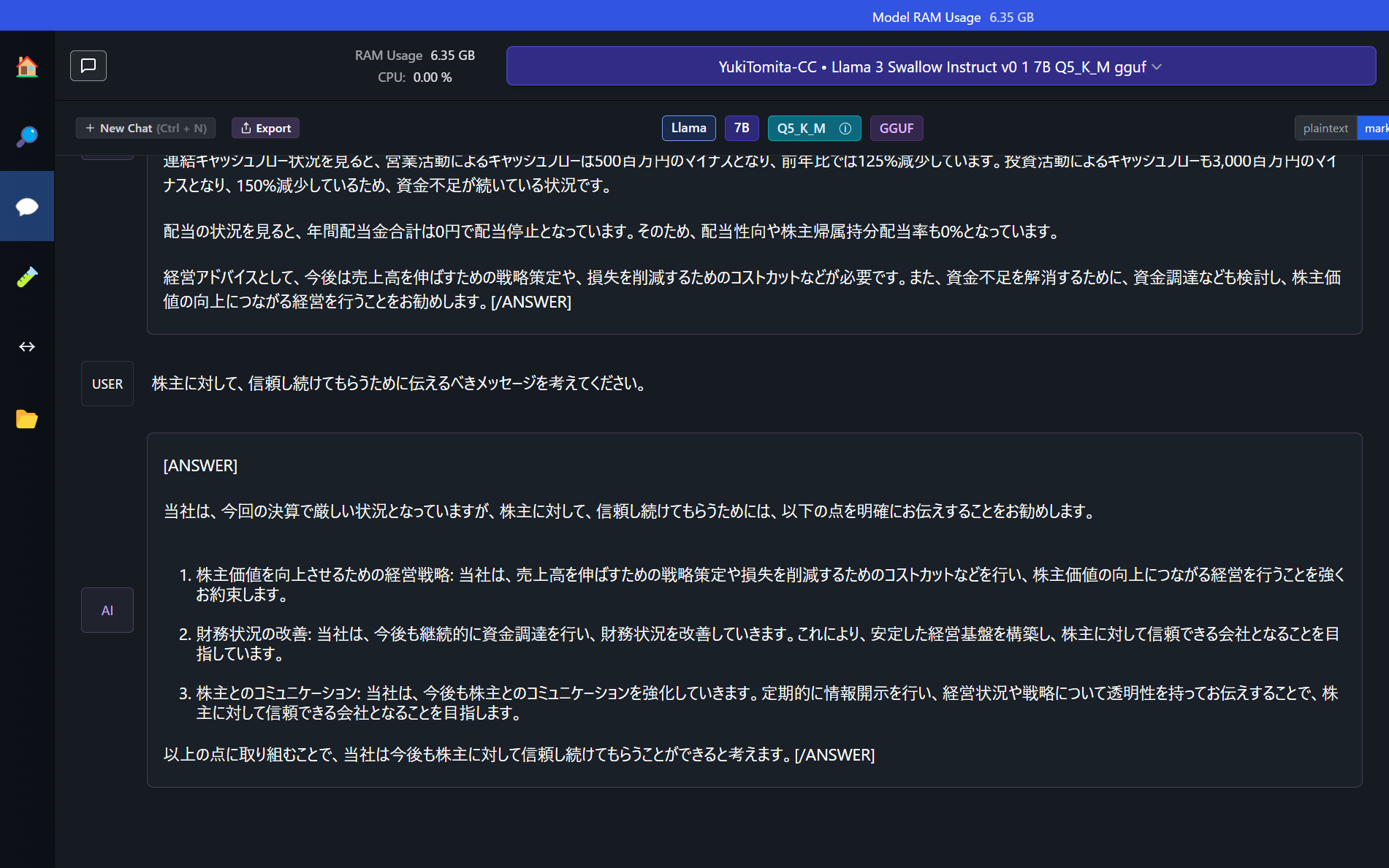This screenshot has width=1389, height=868.
Task: Click the Model RAM Usage indicator bar
Action: (951, 16)
